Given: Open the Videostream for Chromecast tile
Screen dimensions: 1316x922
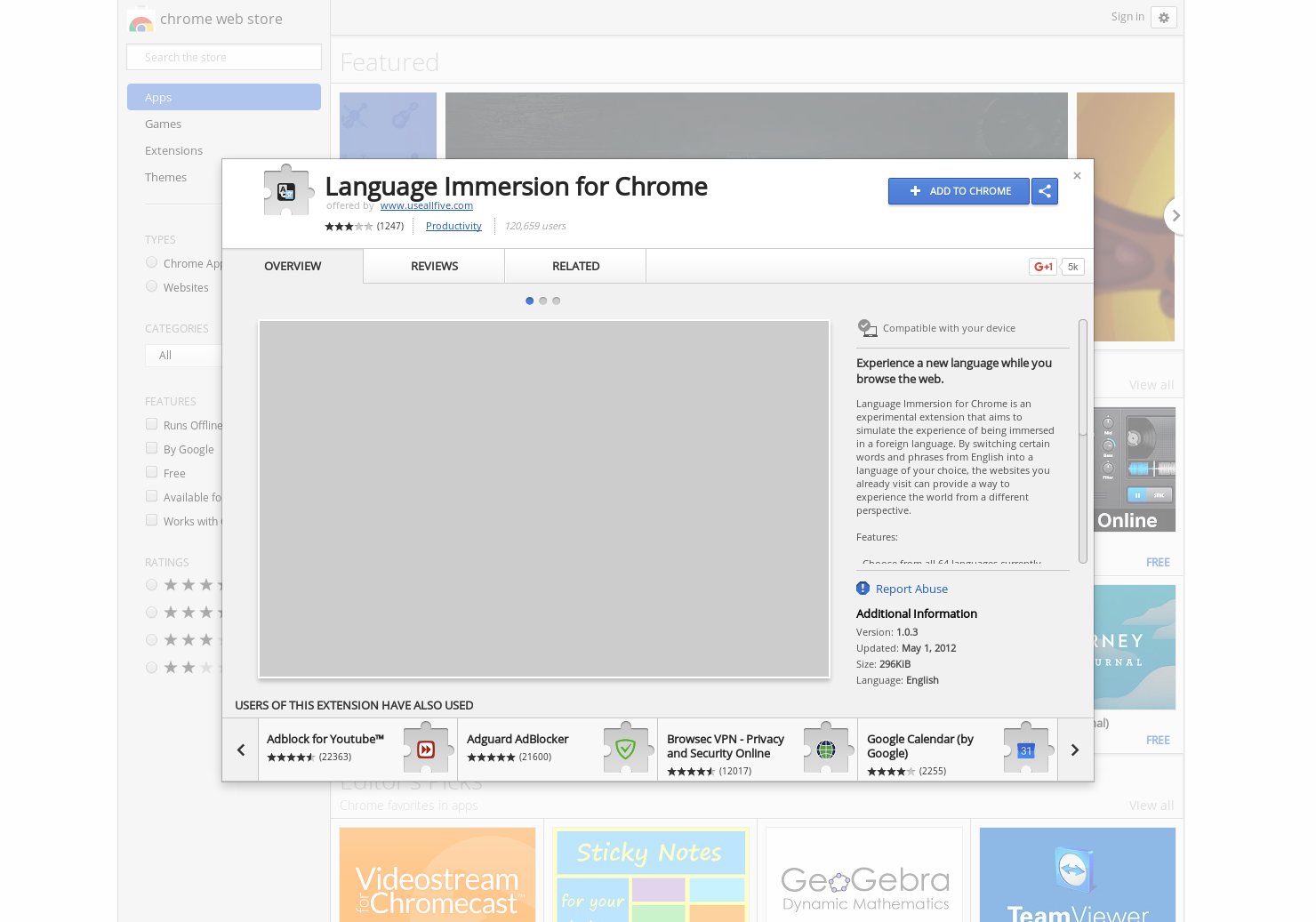Looking at the screenshot, I should pyautogui.click(x=437, y=875).
